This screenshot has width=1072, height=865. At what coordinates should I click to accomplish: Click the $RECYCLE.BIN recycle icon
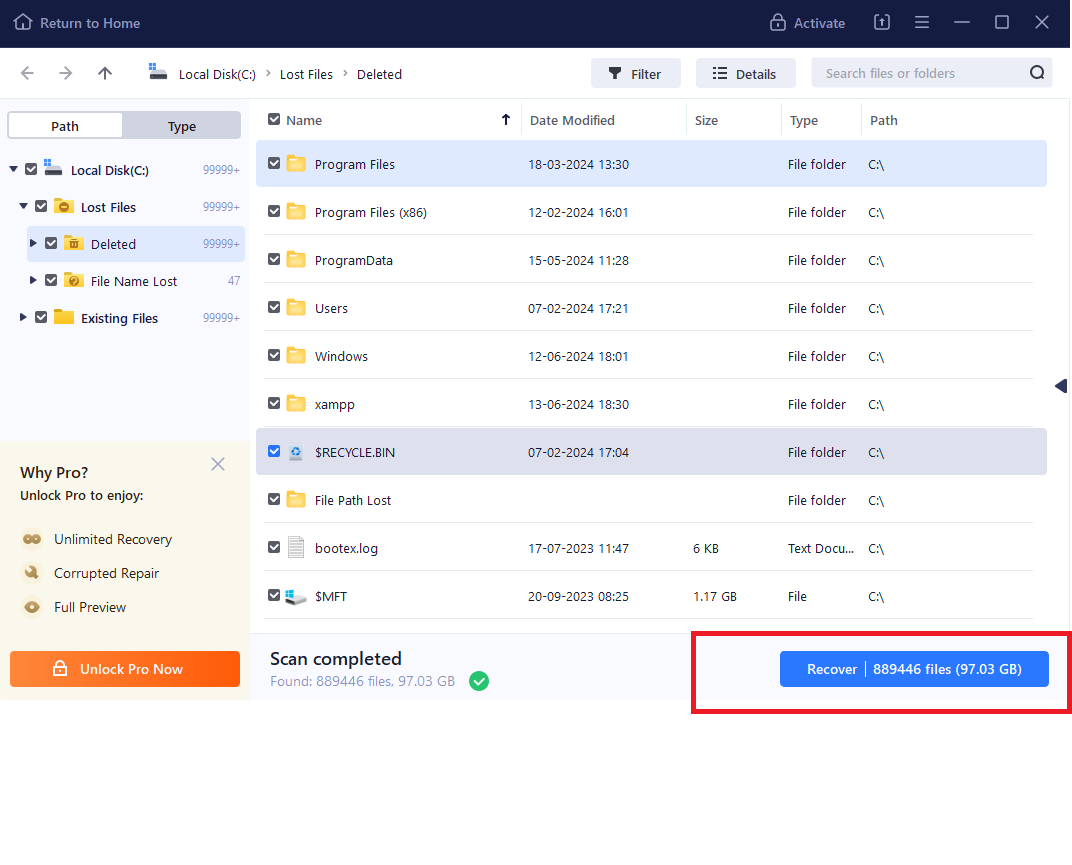pyautogui.click(x=295, y=452)
